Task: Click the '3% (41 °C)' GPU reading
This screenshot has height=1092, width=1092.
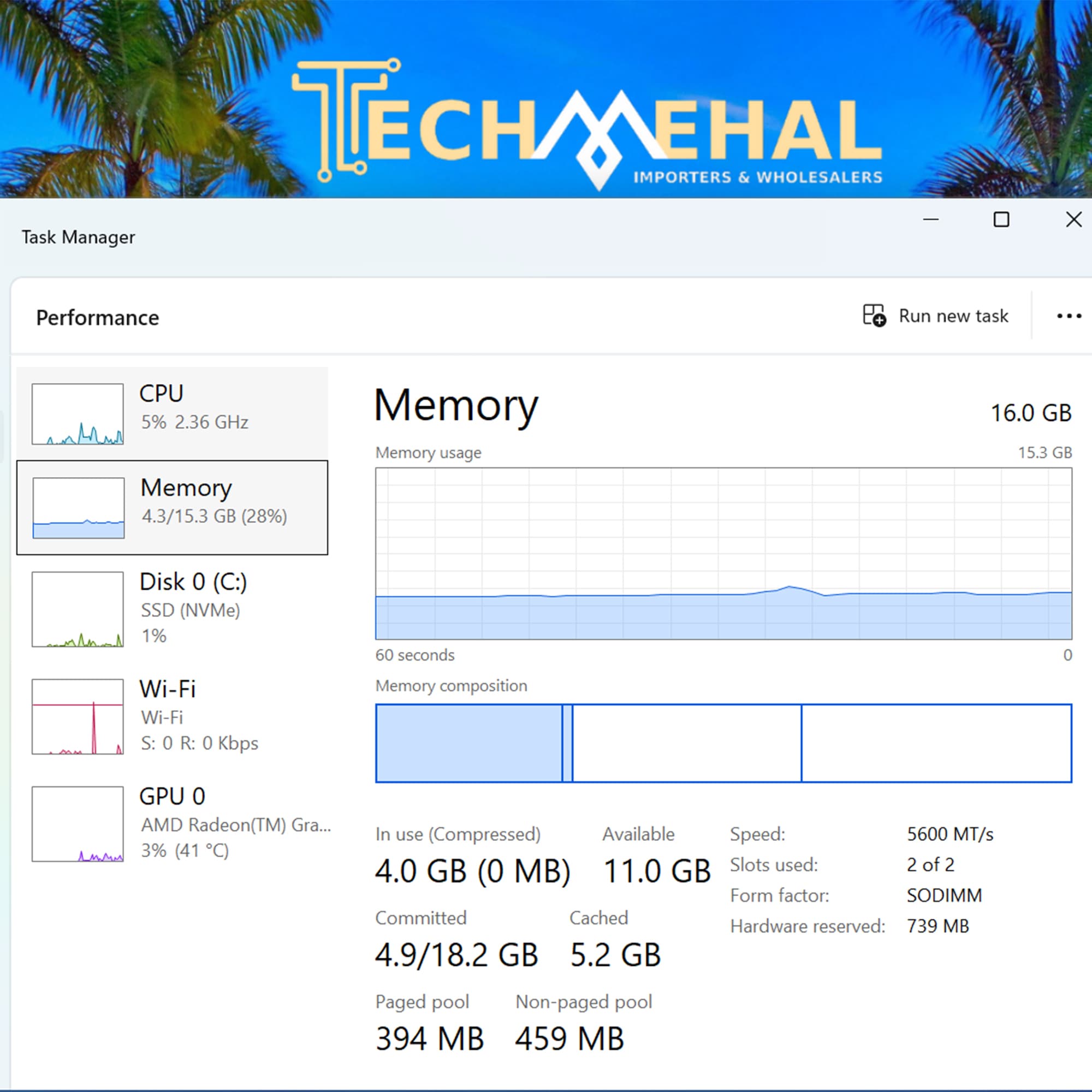Action: (185, 850)
